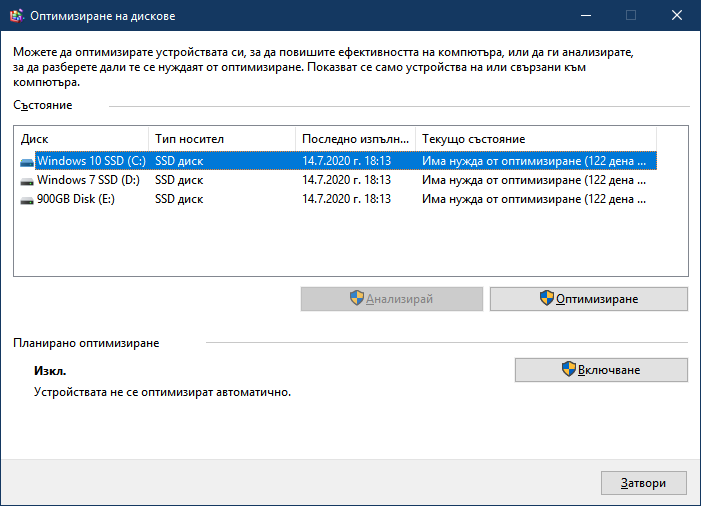Click the drive icon for Windows 10 SSD (C:)
The image size is (701, 506).
click(27, 162)
